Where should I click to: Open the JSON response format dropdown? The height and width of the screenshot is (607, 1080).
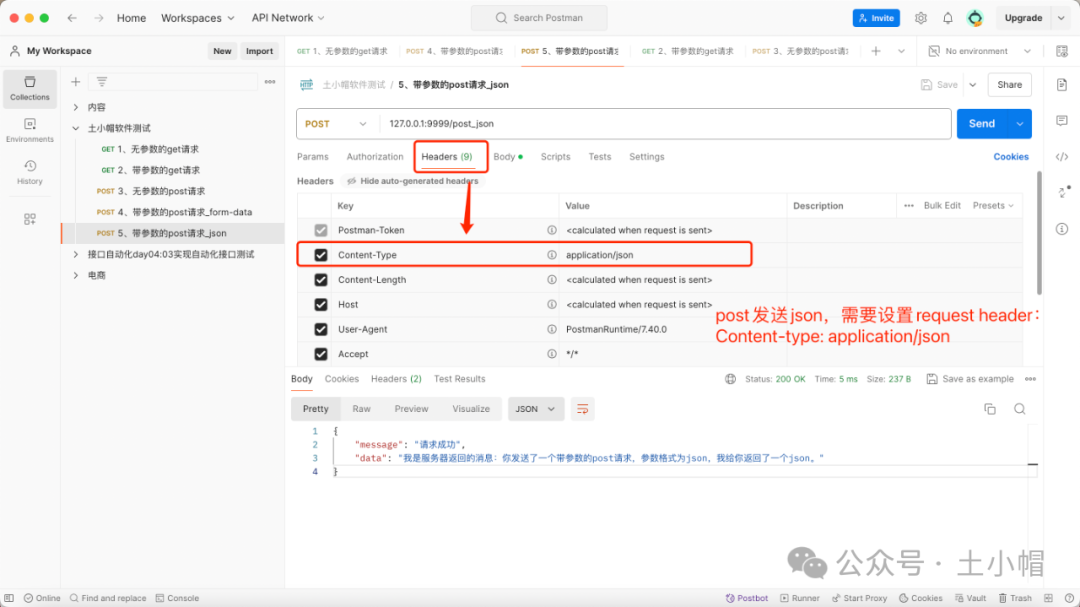coord(536,409)
